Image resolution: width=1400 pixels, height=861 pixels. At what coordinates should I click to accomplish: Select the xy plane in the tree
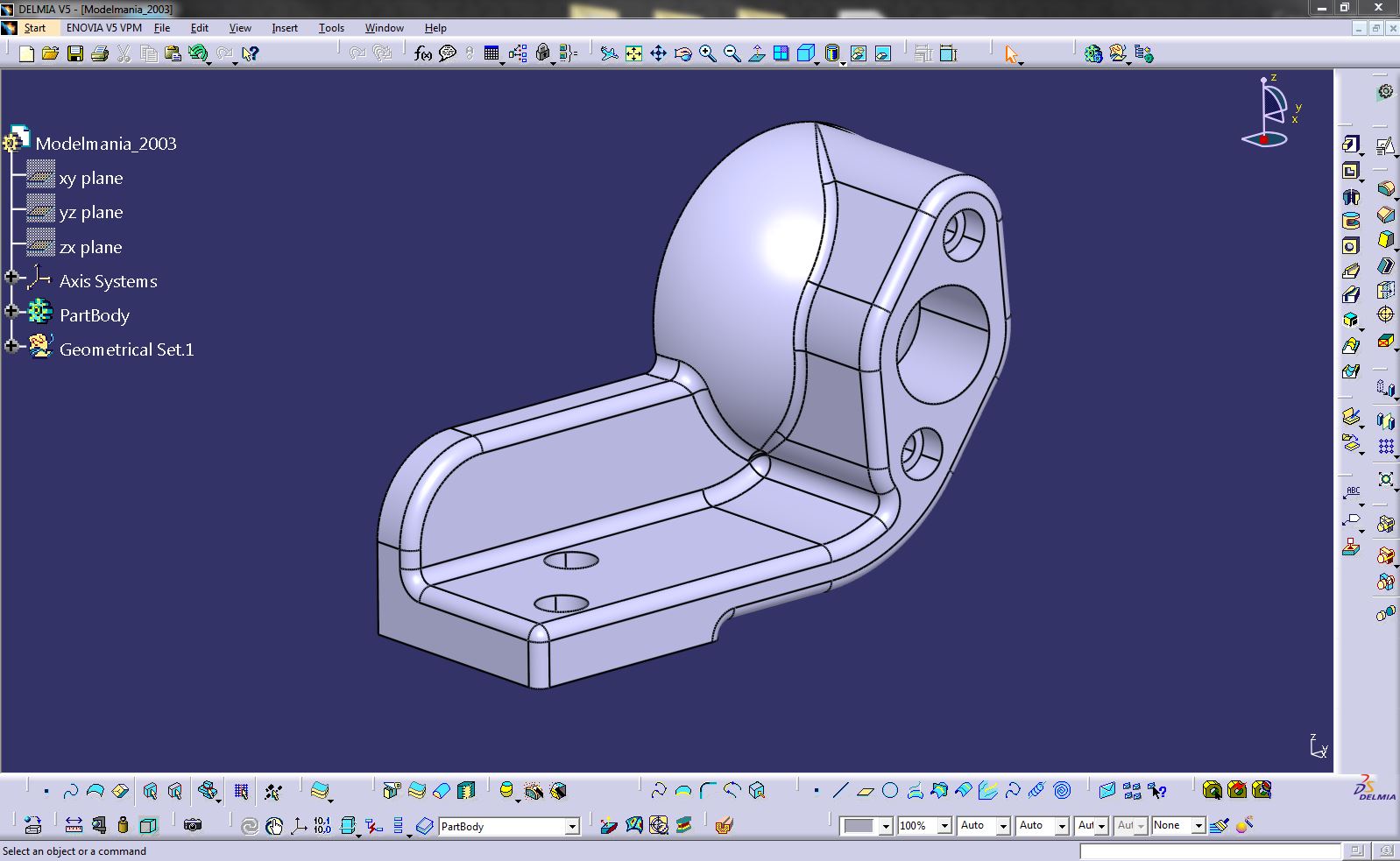91,178
